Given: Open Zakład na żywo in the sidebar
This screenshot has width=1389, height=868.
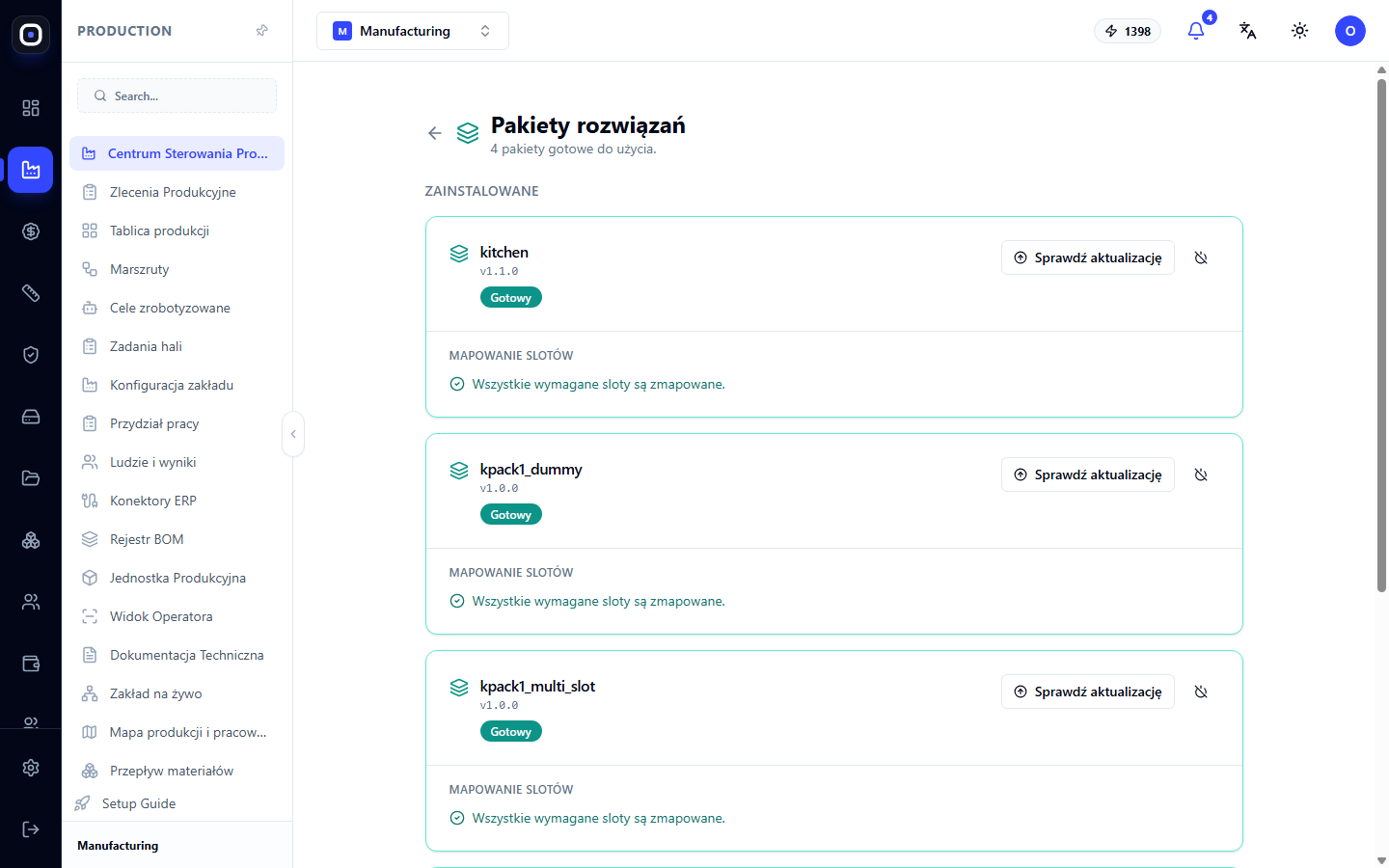Looking at the screenshot, I should coord(177,693).
